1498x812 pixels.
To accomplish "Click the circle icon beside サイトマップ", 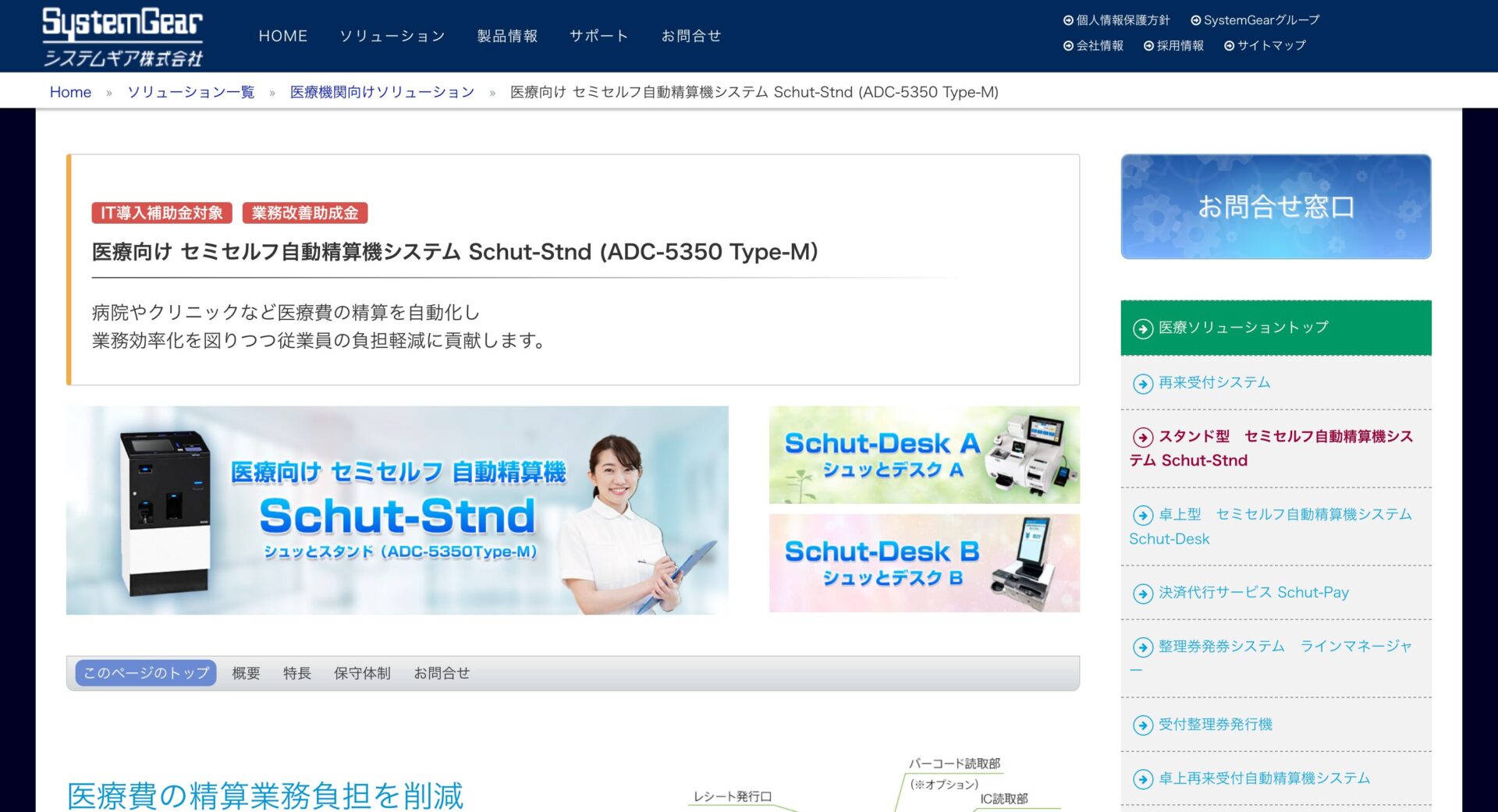I will tap(1229, 46).
